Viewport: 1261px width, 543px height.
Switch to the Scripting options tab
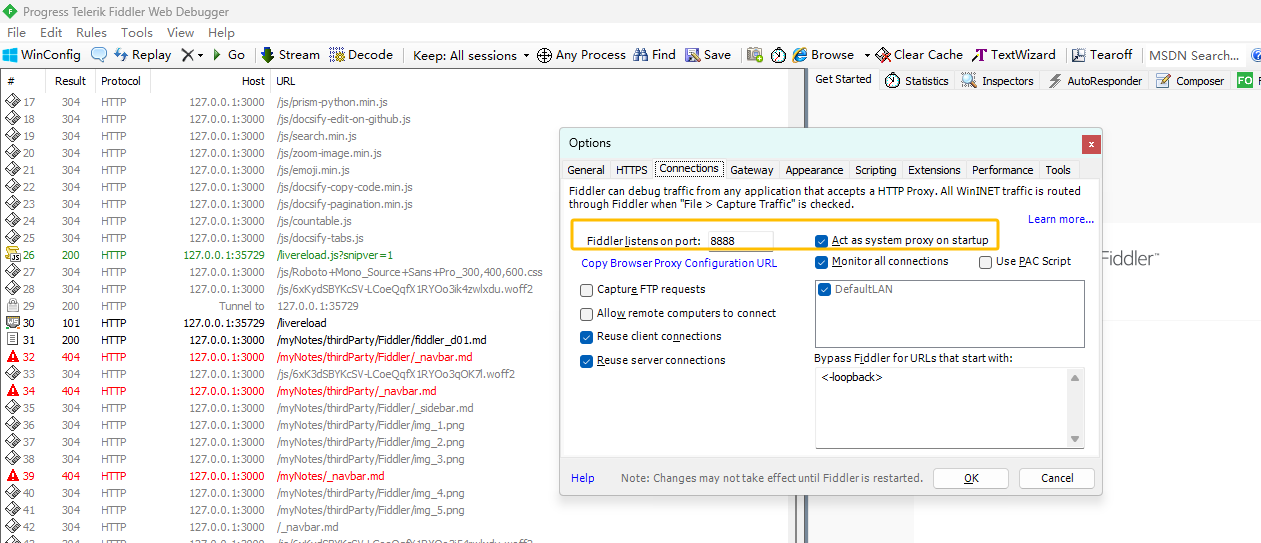tap(876, 170)
